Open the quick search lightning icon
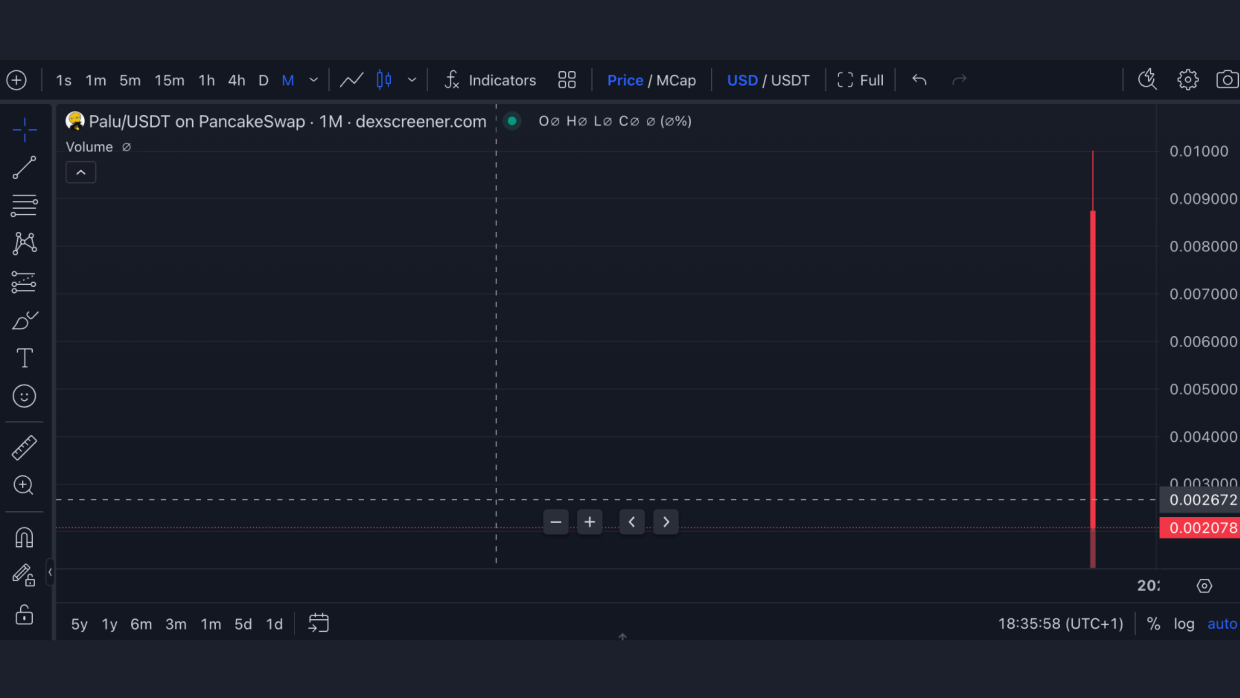1240x698 pixels. (x=1147, y=80)
